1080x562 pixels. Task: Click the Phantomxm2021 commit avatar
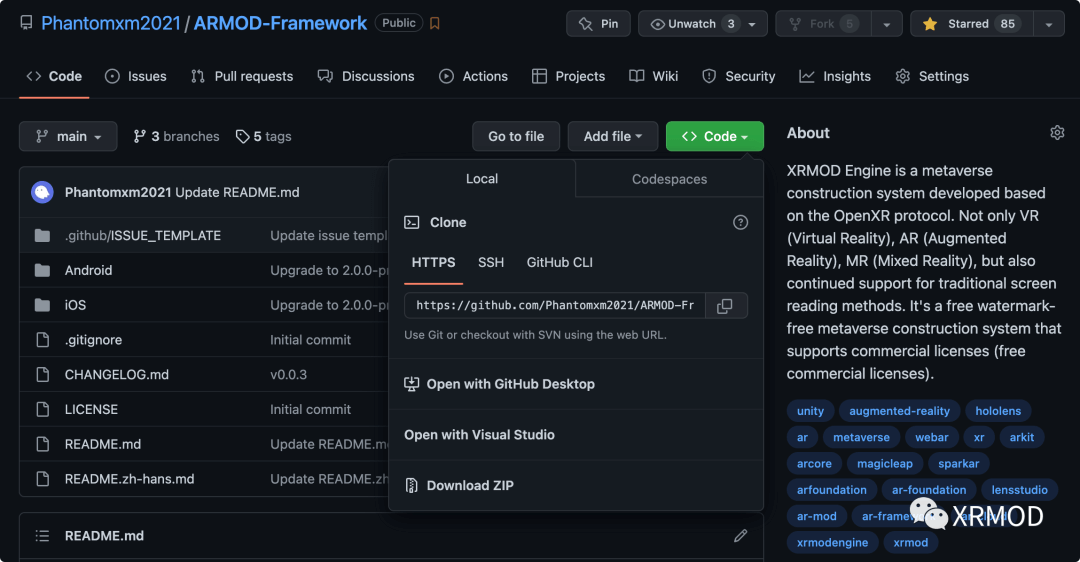click(x=43, y=192)
